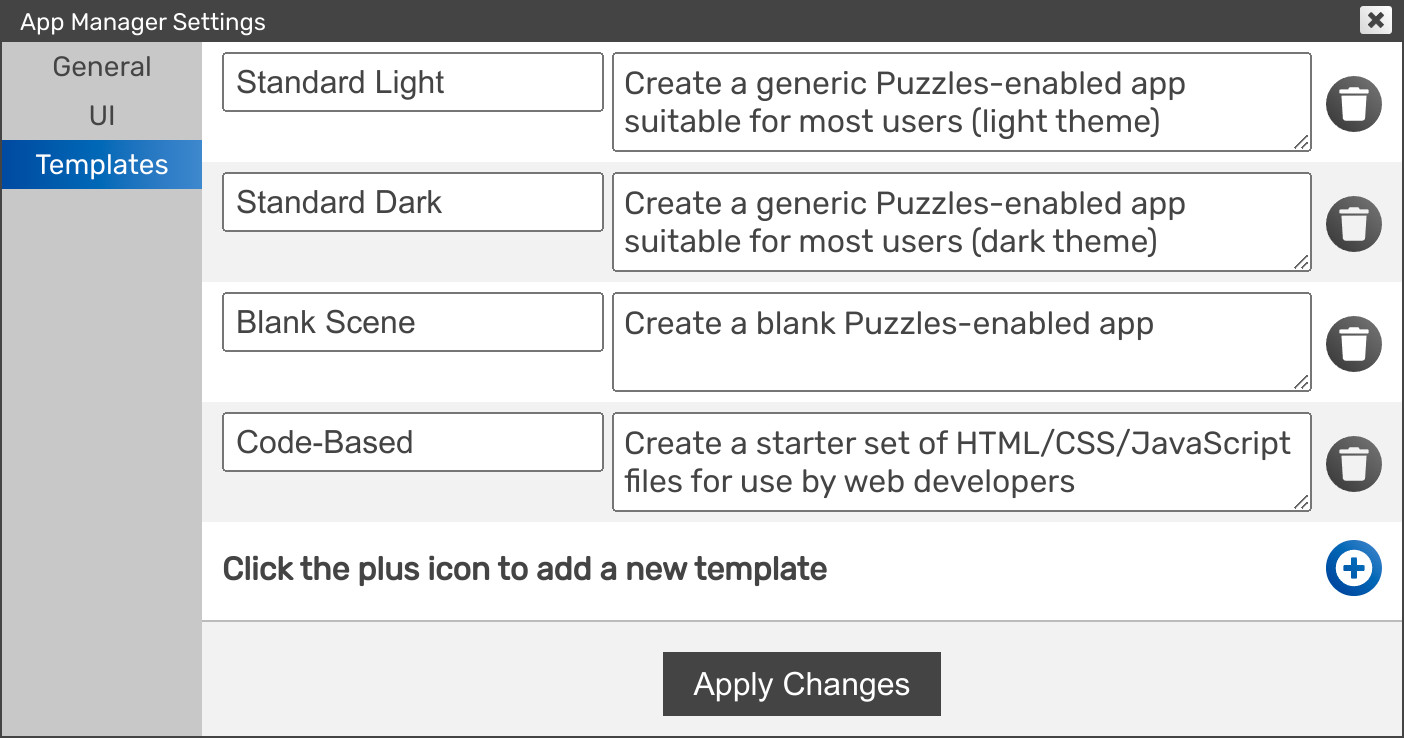Click into the Code-Based name field

(413, 442)
